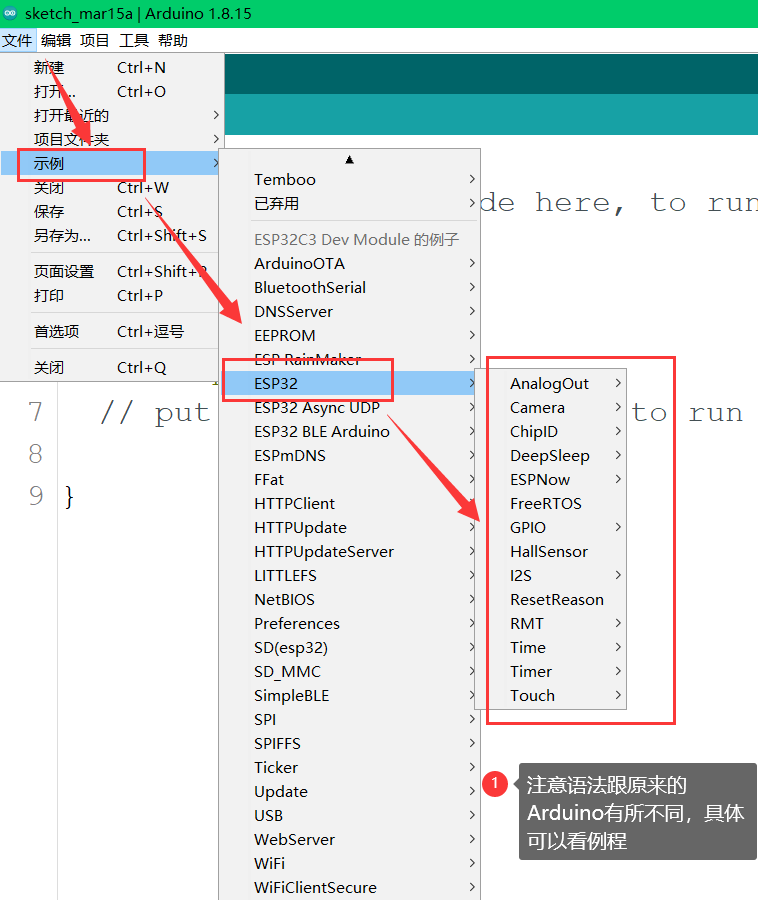758x900 pixels.
Task: Open HTTPClient examples
Action: pos(349,504)
